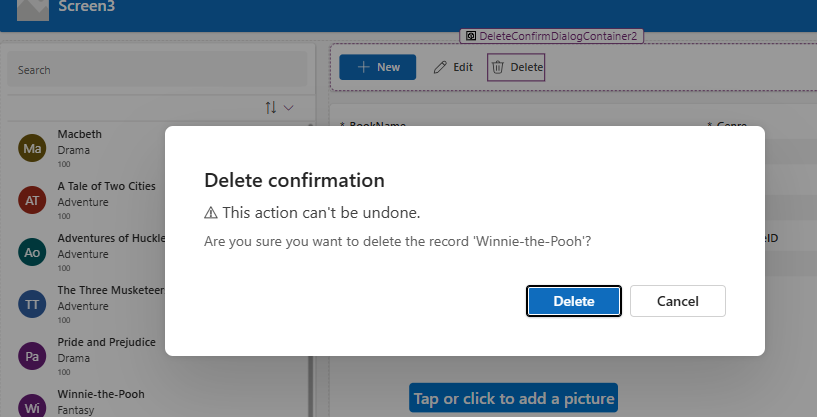This screenshot has width=817, height=417.
Task: Click the 'Wi' Winnie-the-Pooh avatar
Action: click(32, 406)
